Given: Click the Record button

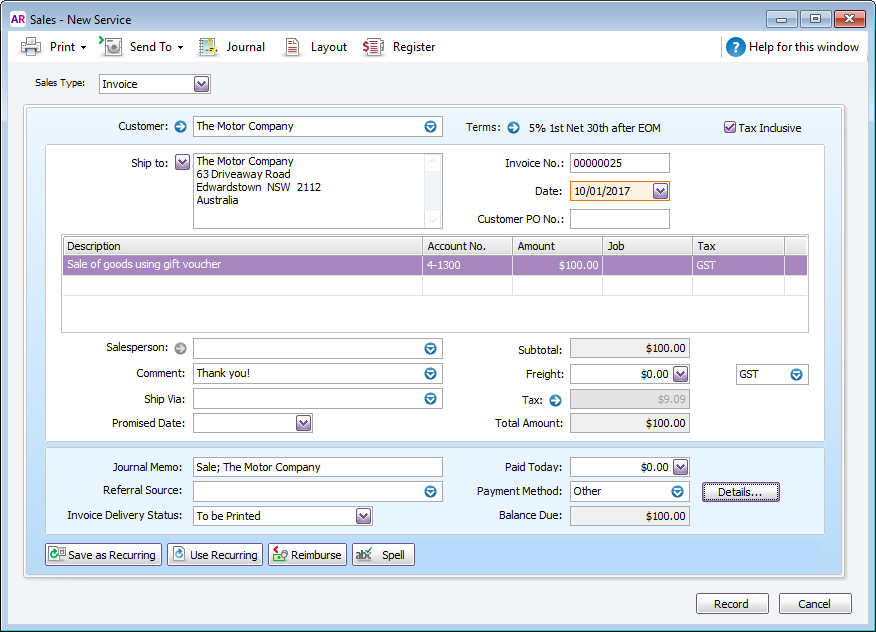Looking at the screenshot, I should (731, 604).
